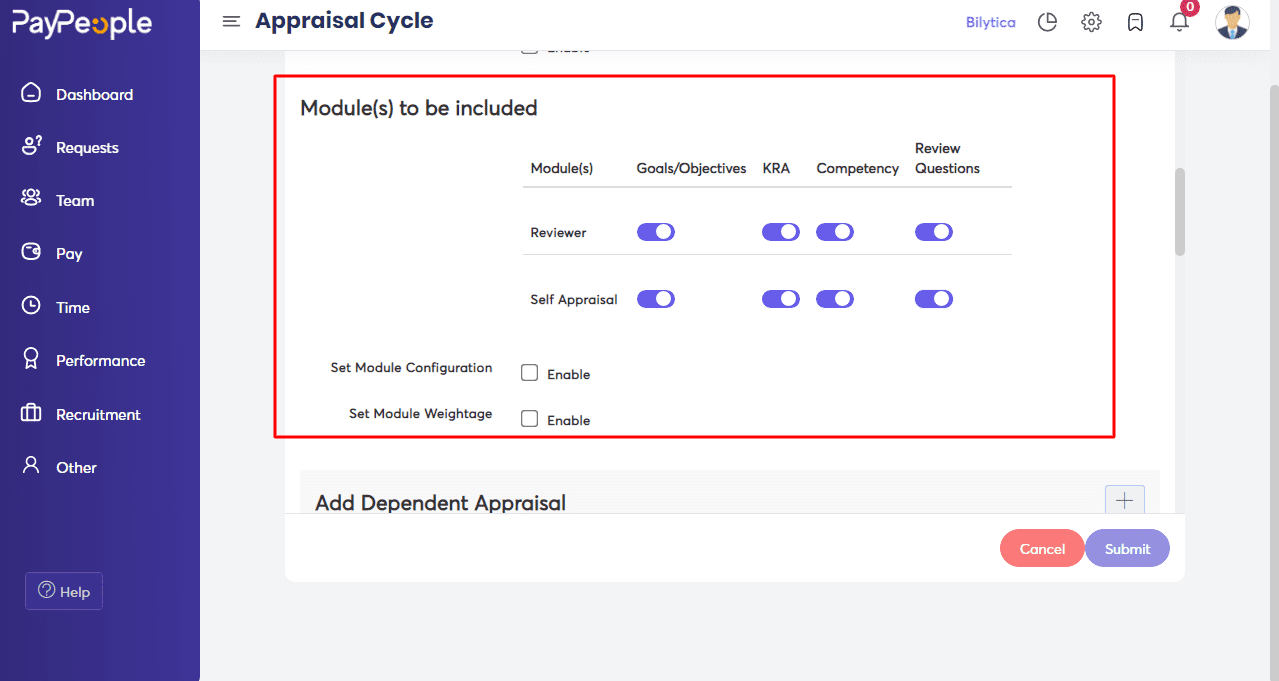Image resolution: width=1279 pixels, height=681 pixels.
Task: Enable the Set Module Configuration checkbox
Action: pyautogui.click(x=530, y=373)
